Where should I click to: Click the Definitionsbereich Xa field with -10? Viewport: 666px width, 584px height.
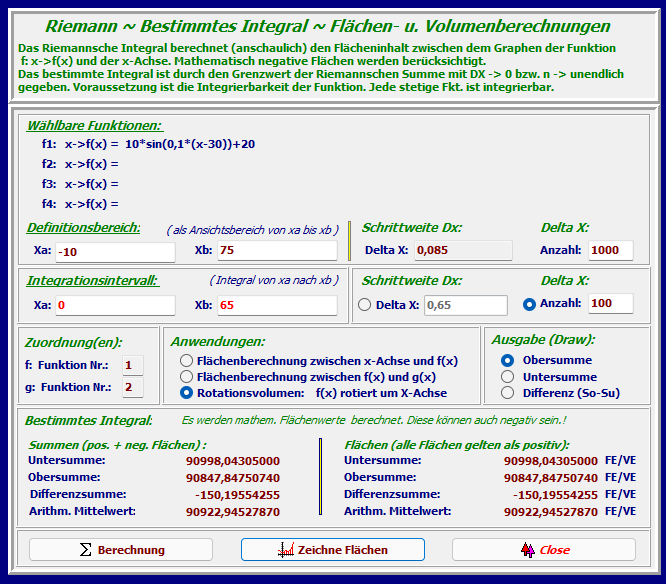pos(114,250)
